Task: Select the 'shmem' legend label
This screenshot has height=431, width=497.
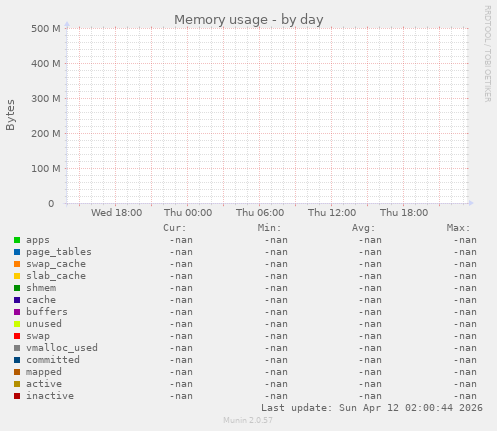Action: tap(41, 288)
